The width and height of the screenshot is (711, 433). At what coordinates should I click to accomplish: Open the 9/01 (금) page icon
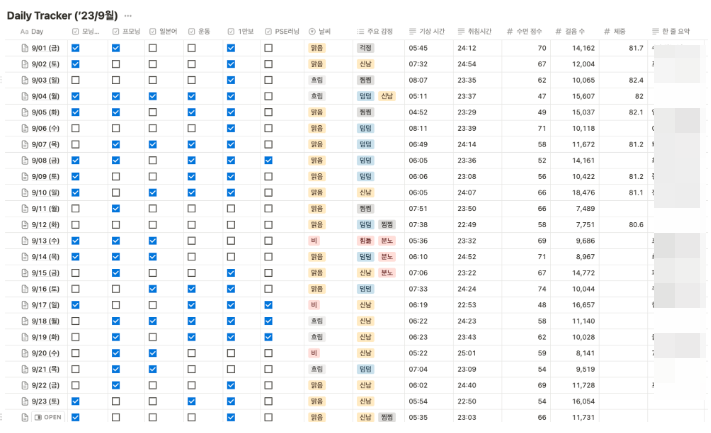click(x=25, y=48)
